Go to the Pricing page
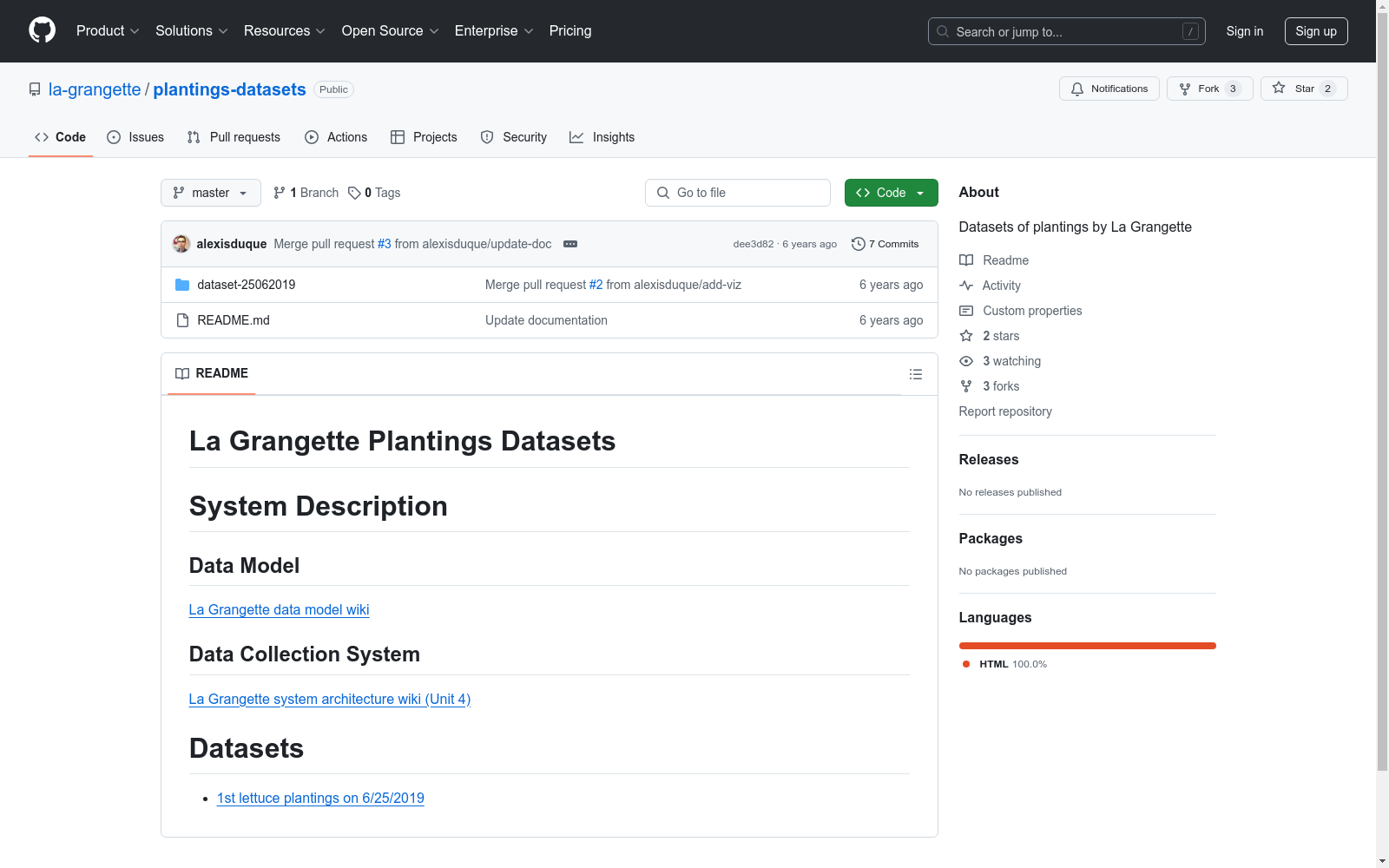This screenshot has width=1389, height=868. point(570,31)
